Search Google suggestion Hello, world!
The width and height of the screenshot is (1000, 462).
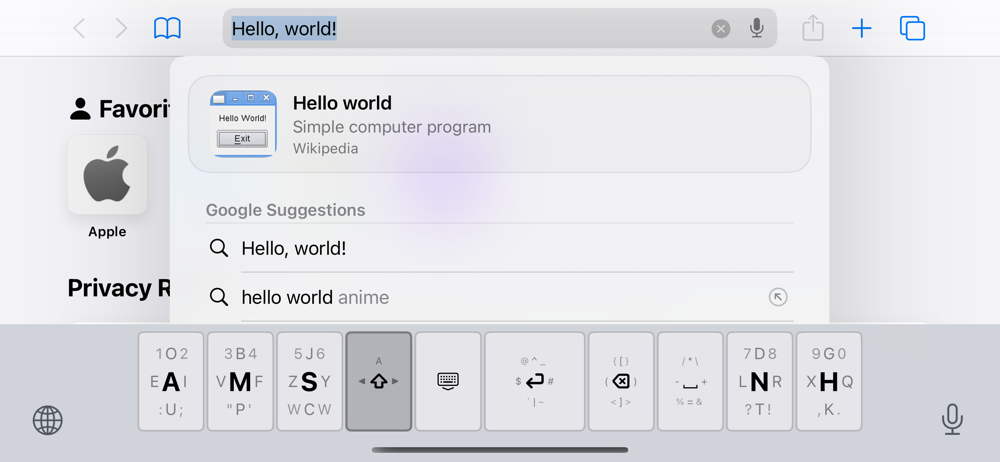[499, 248]
